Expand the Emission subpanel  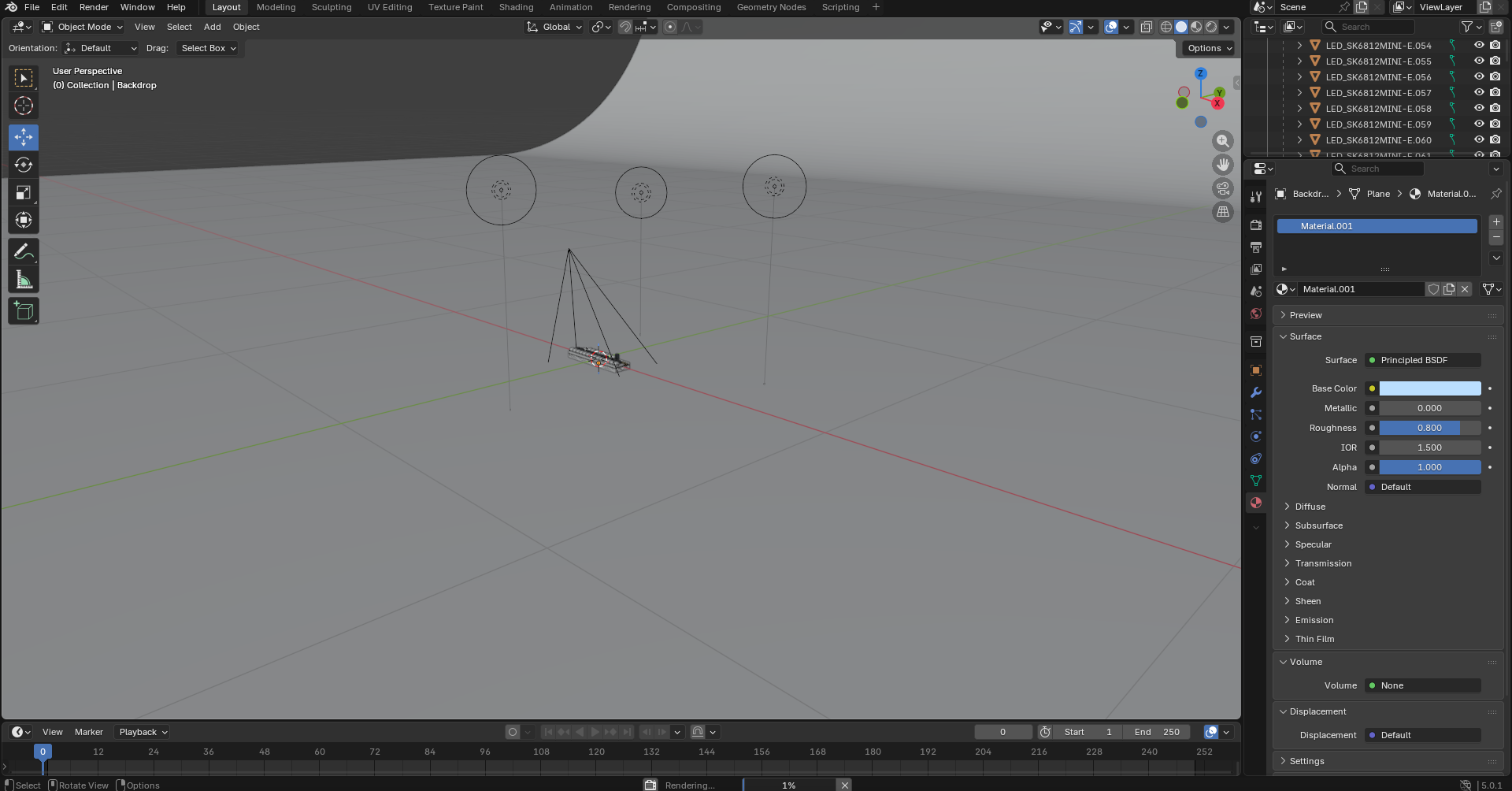pos(1314,620)
